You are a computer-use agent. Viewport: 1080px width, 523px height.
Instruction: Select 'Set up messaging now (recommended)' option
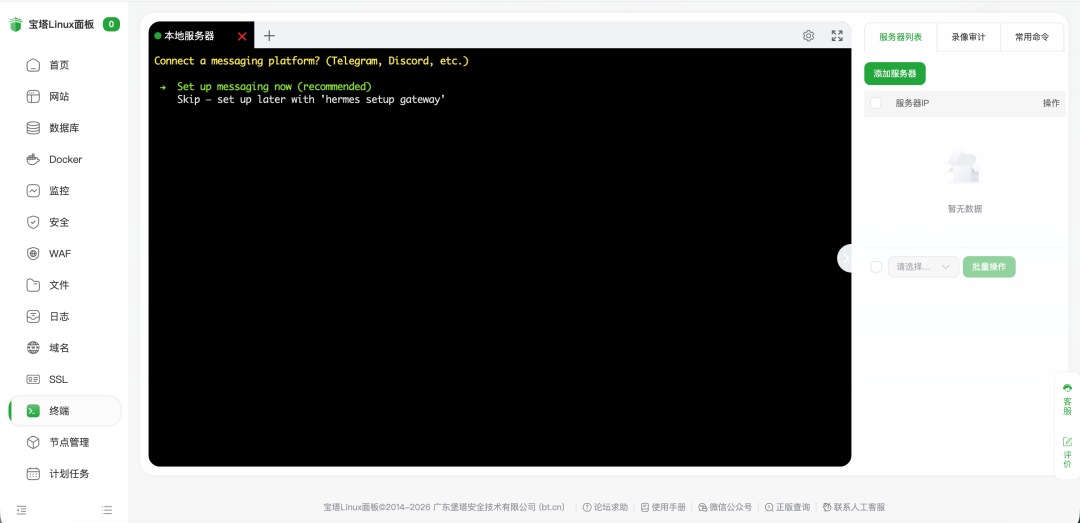tap(274, 87)
